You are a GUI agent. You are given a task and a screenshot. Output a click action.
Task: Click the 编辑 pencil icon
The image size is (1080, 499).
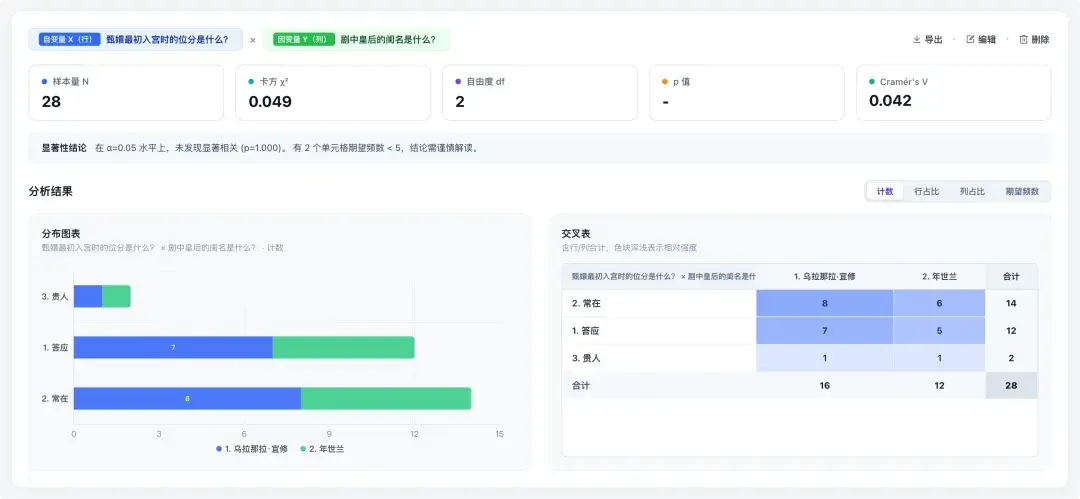[970, 39]
